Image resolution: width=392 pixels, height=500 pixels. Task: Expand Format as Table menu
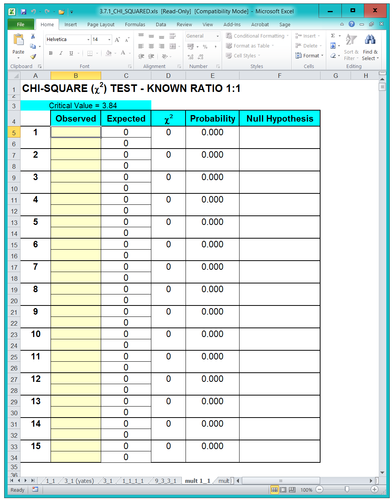pos(250,46)
